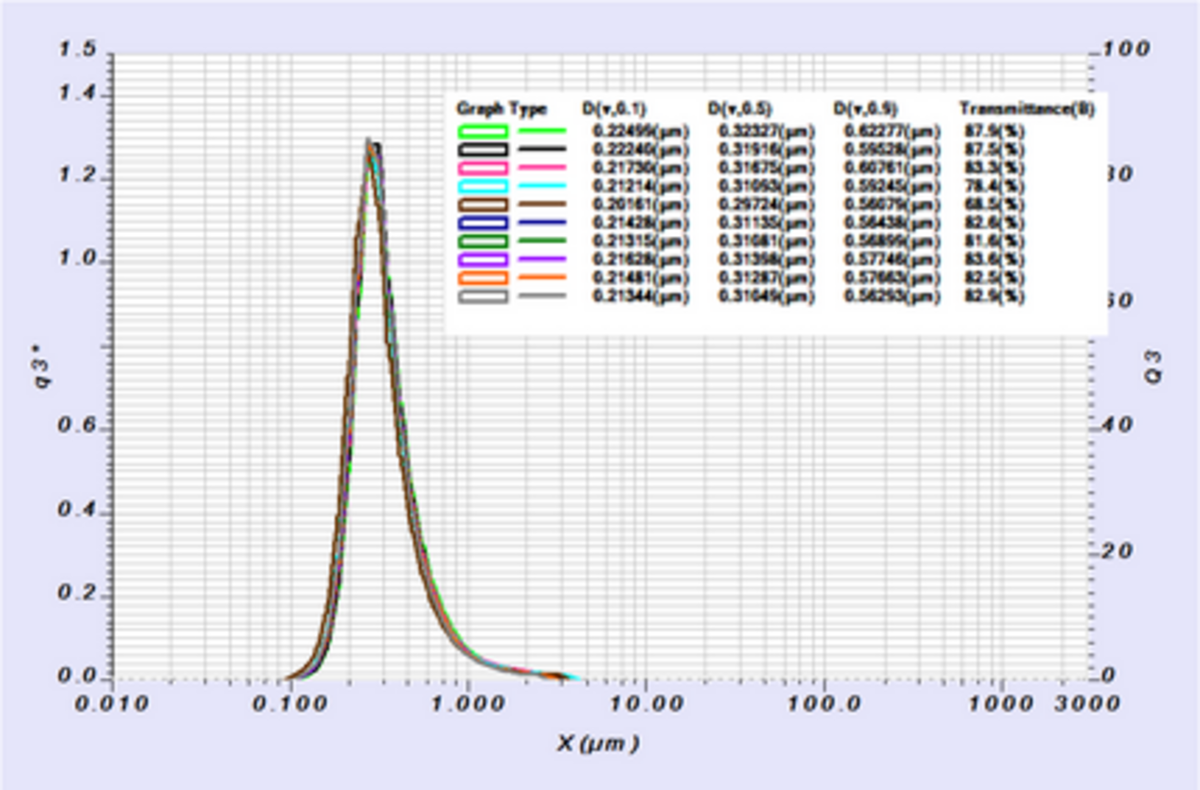
Task: Select the cyan legend box
Action: click(x=484, y=185)
